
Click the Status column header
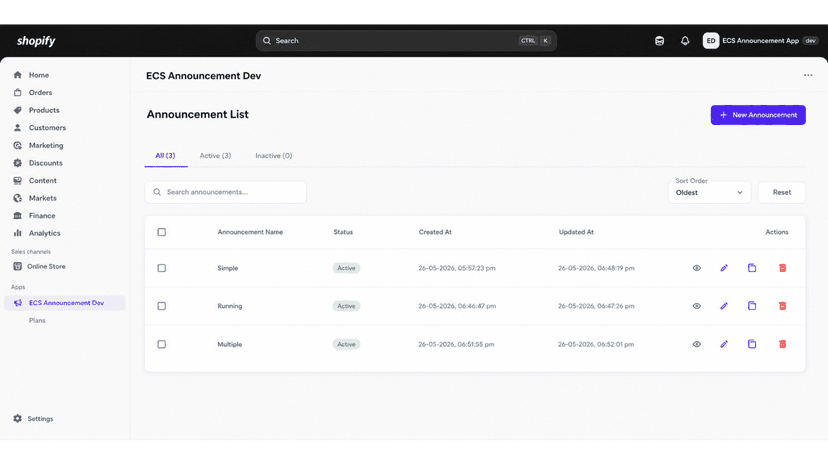pyautogui.click(x=343, y=232)
